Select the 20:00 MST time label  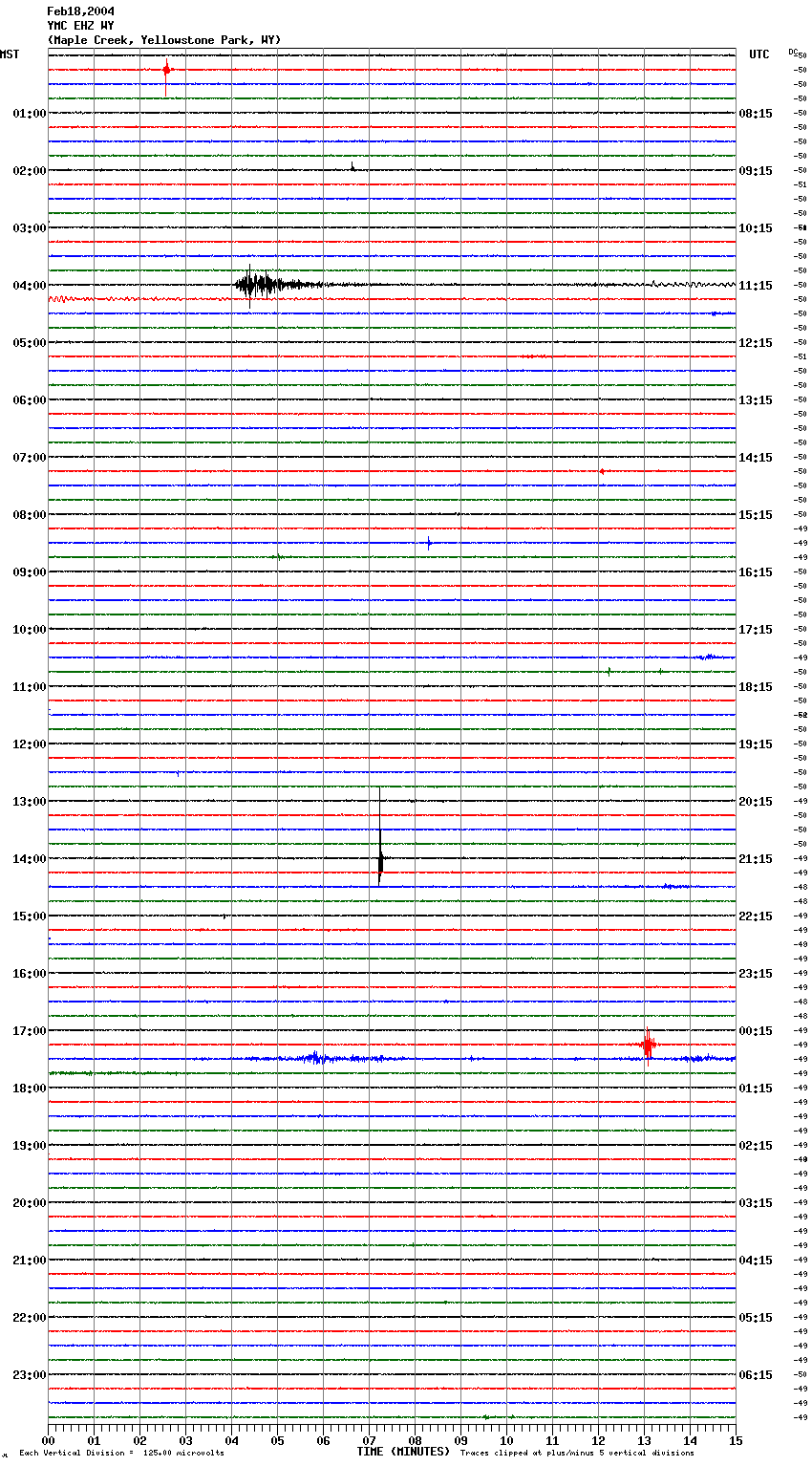pyautogui.click(x=30, y=1203)
